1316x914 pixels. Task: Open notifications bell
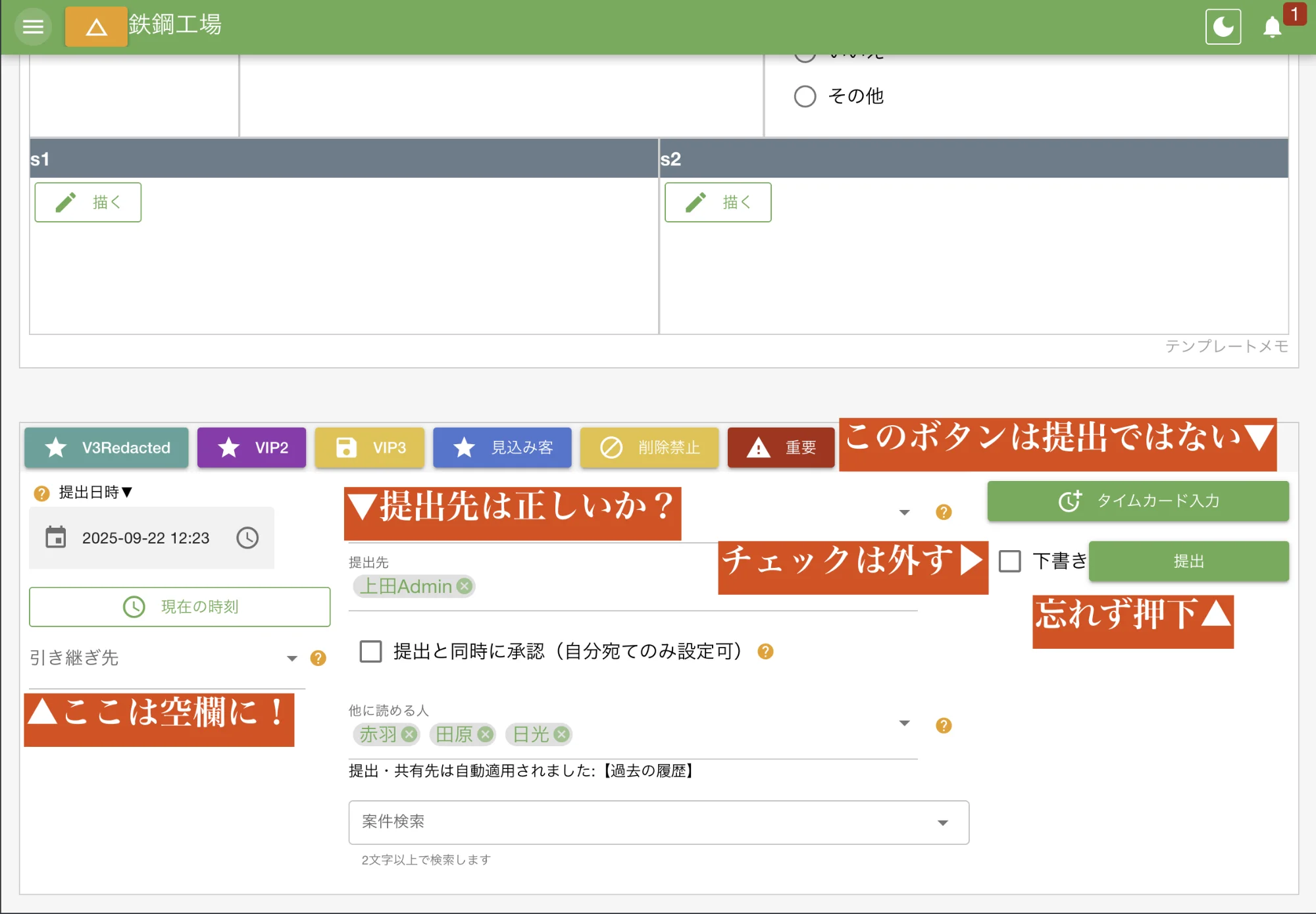point(1272,28)
